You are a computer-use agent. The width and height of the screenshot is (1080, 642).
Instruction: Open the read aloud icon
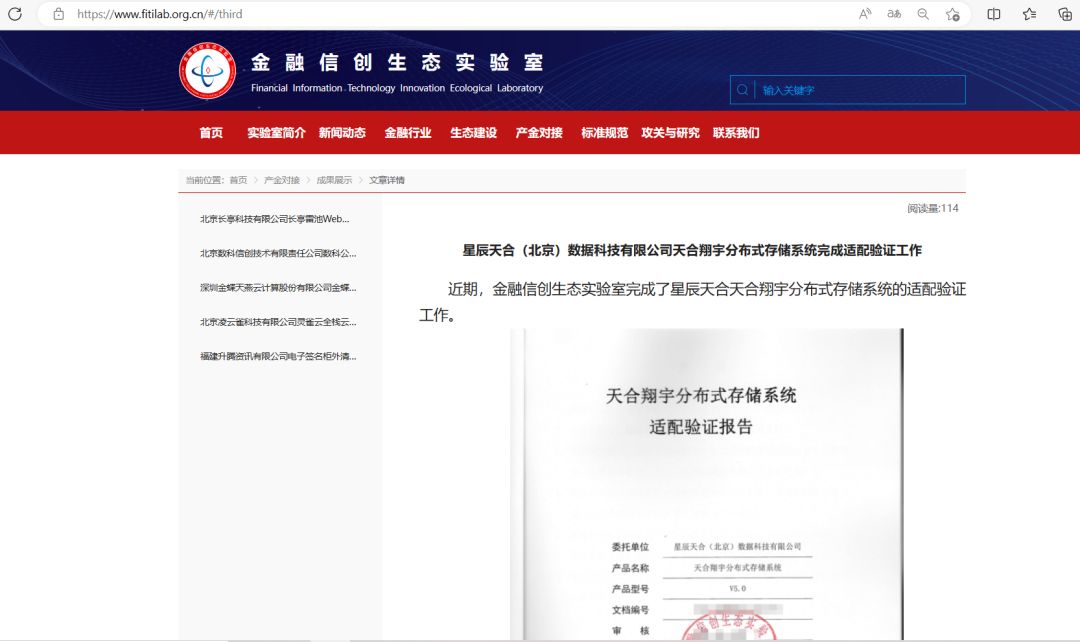(x=865, y=14)
